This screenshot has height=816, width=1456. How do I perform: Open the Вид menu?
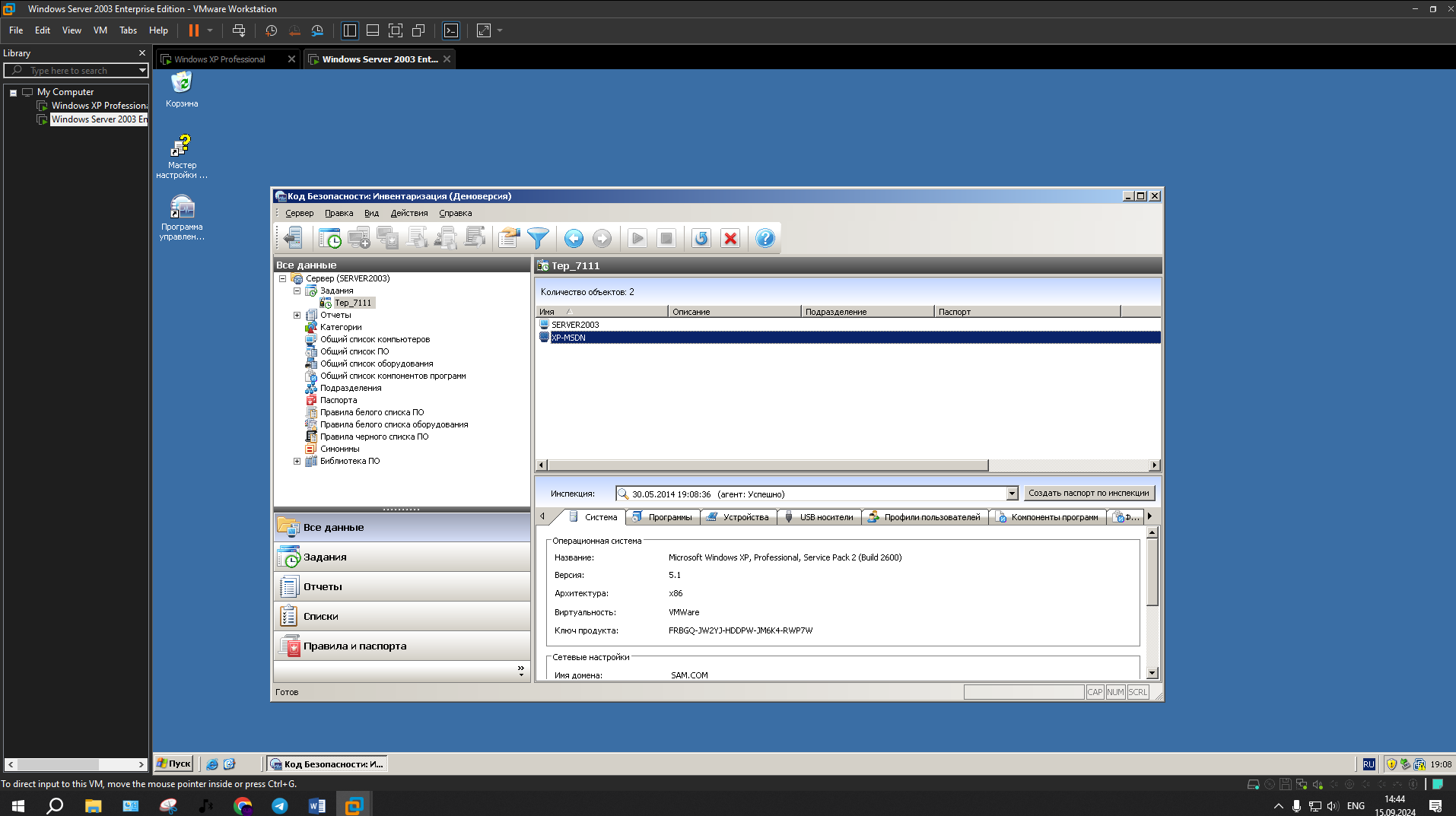coord(371,214)
